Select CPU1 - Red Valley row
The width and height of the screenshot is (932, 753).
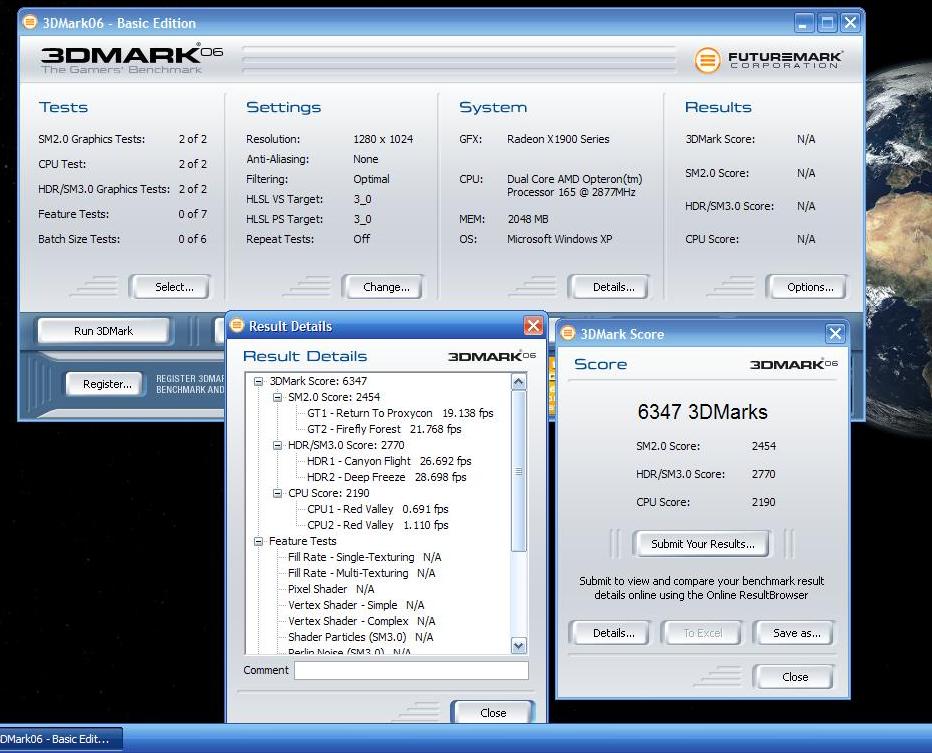click(377, 509)
